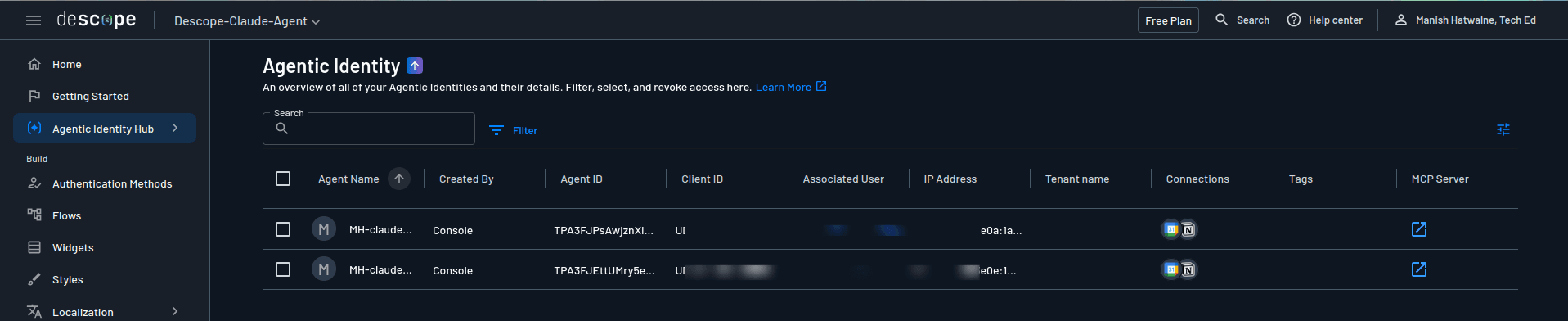
Task: Open Search in the top bar
Action: 1242,20
